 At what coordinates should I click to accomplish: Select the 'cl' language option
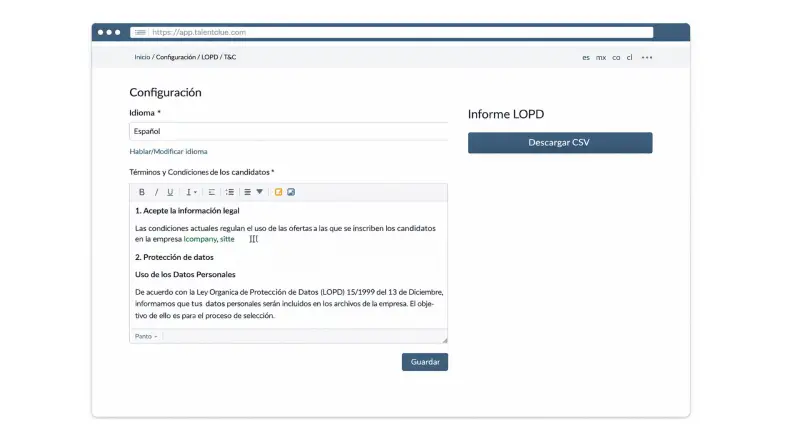(x=629, y=57)
